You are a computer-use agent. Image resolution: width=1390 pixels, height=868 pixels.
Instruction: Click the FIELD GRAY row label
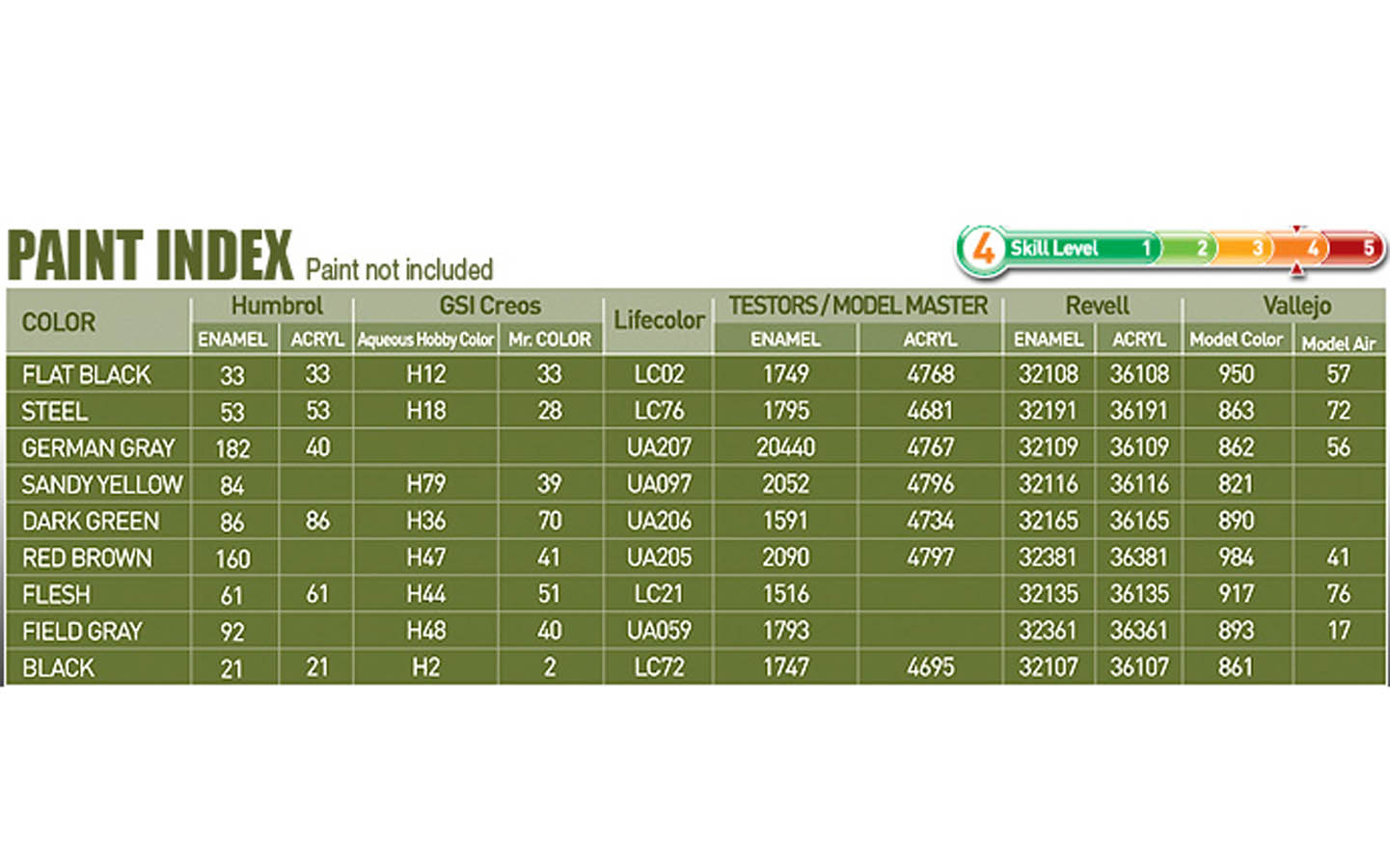pos(82,632)
